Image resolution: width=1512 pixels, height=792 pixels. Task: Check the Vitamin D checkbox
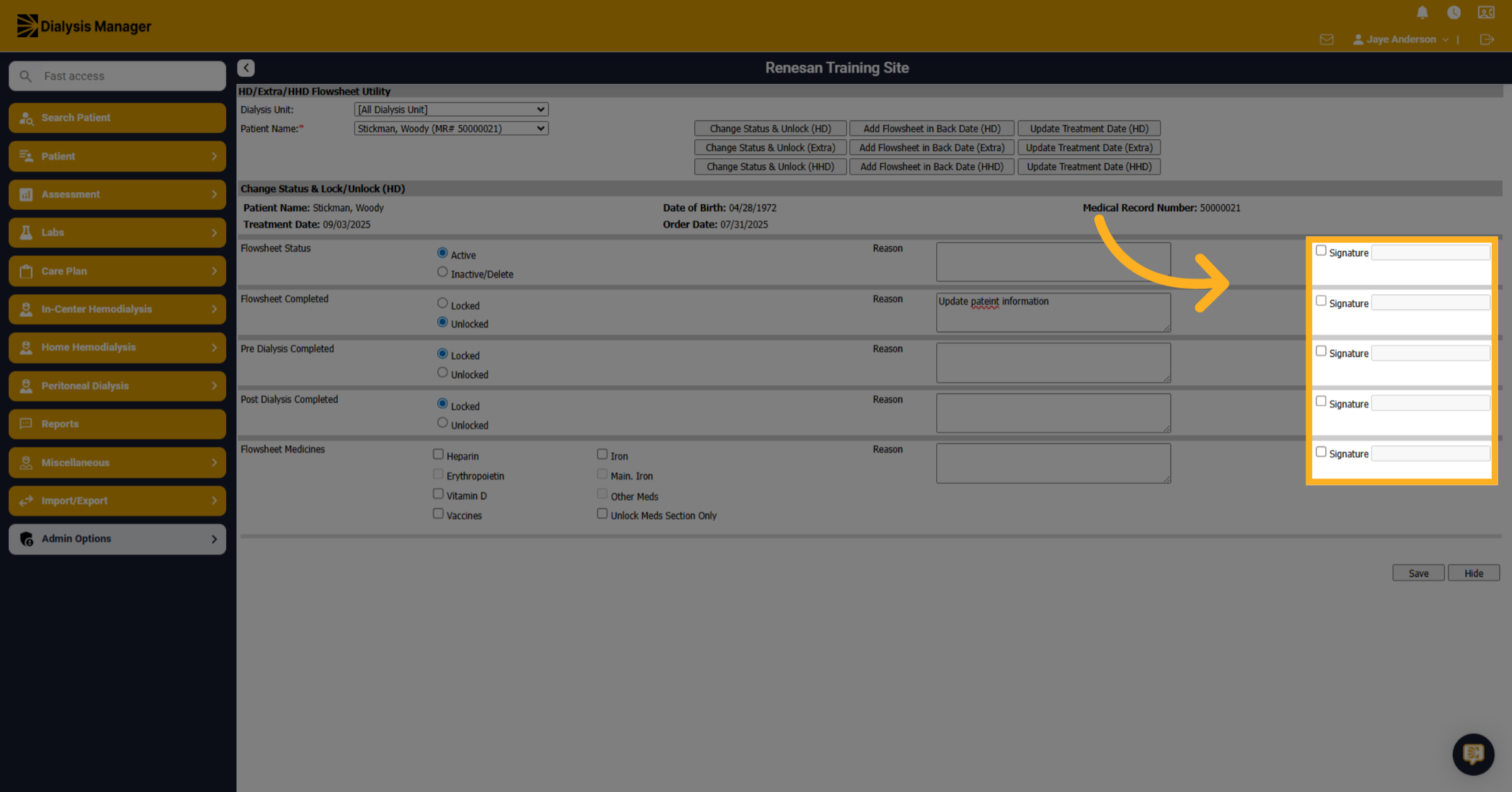(x=438, y=494)
